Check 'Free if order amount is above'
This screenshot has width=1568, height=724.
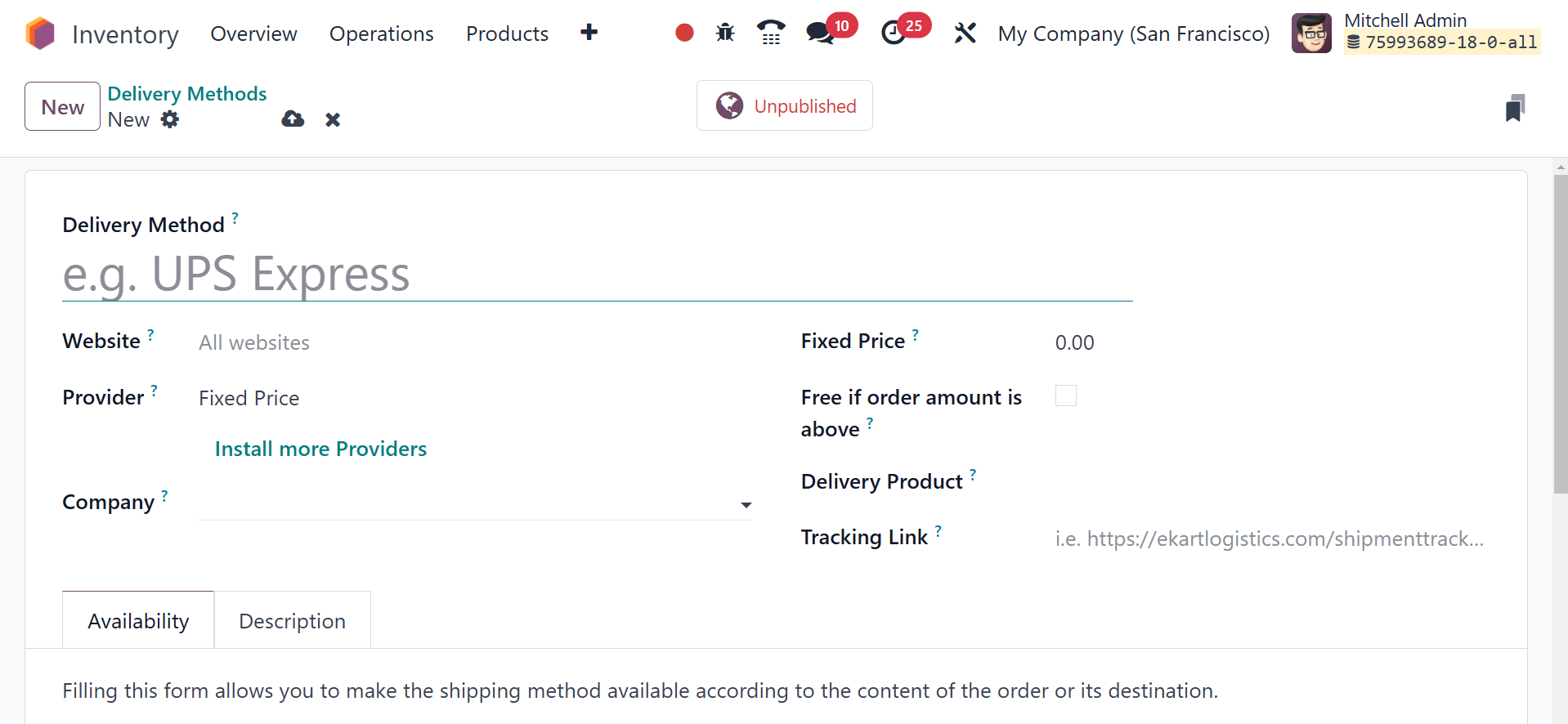[1066, 396]
